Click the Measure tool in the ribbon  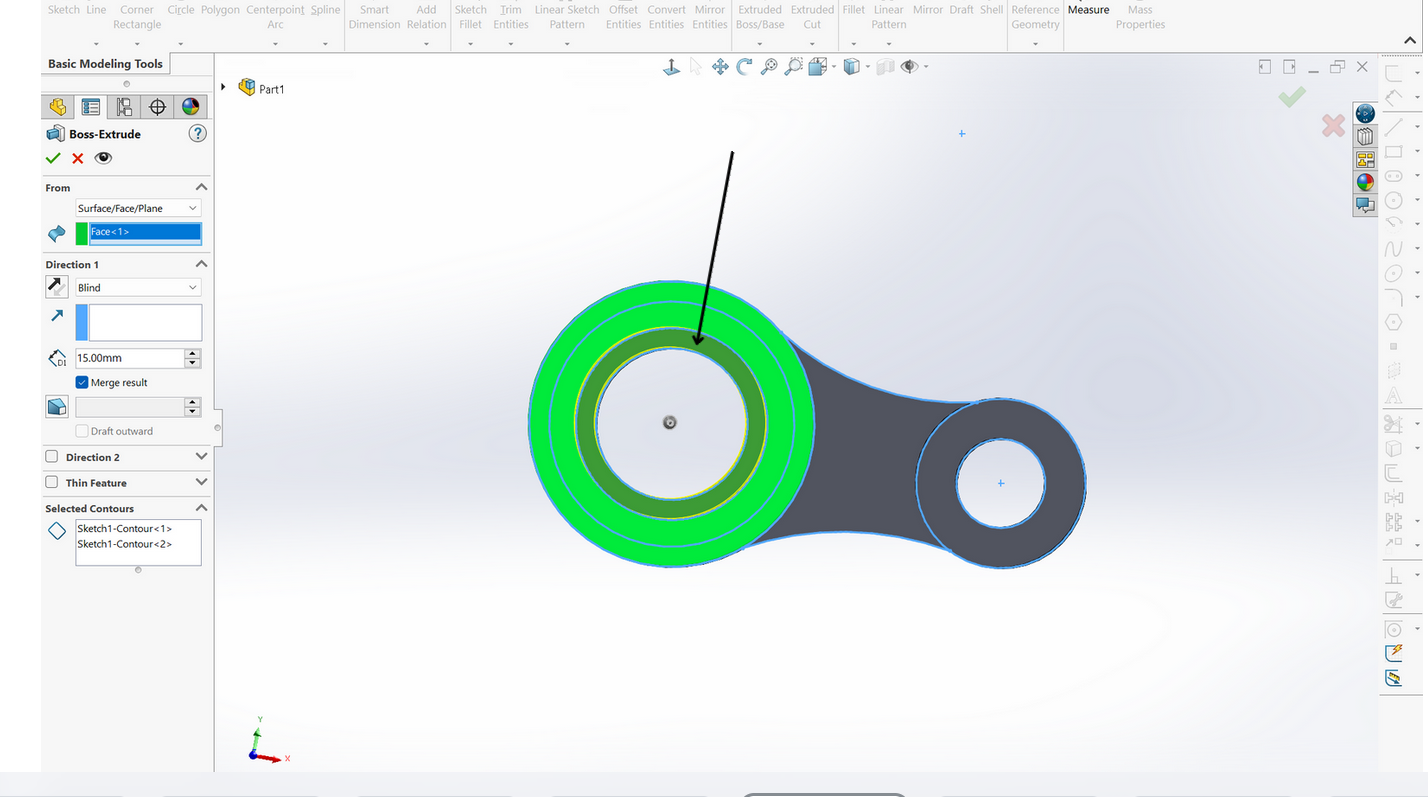tap(1088, 10)
